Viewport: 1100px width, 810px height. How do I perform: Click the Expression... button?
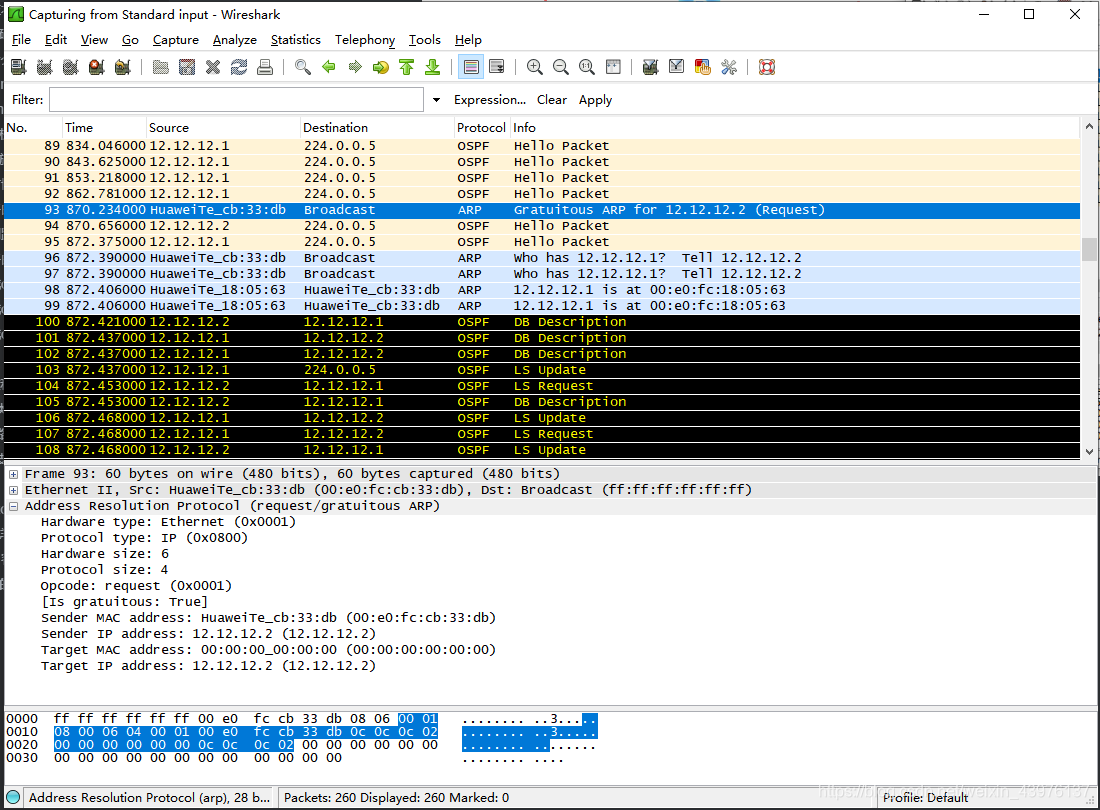(490, 100)
